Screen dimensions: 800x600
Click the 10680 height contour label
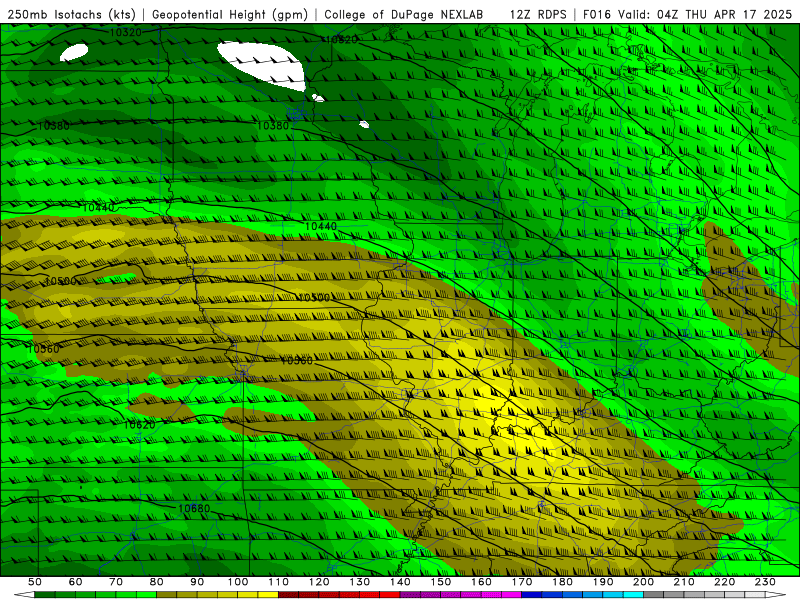tap(194, 509)
